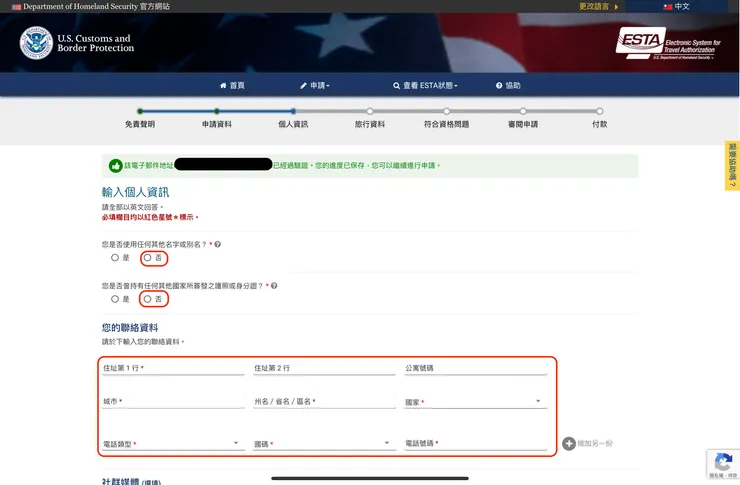Click the US flag icon in top bar

(x=17, y=7)
